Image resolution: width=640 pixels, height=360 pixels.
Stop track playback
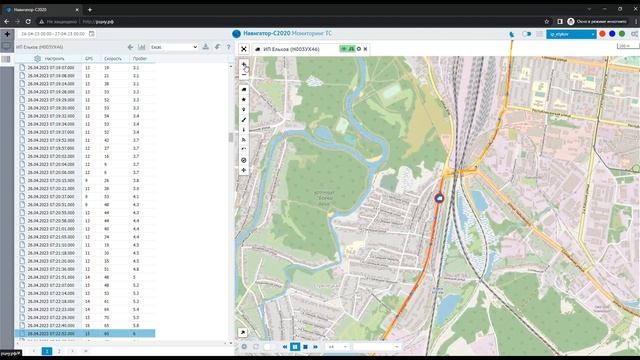[305, 347]
